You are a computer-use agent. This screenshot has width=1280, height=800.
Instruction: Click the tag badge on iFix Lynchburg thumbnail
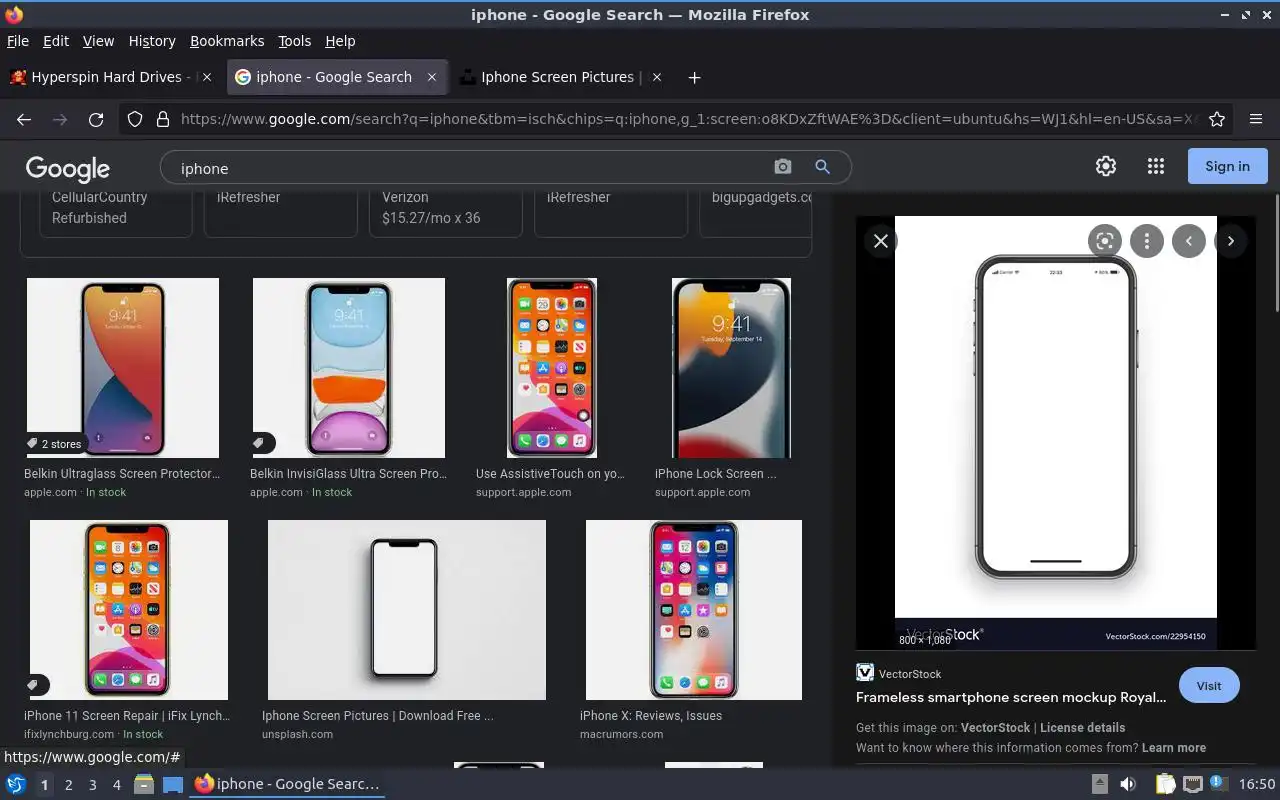(36, 685)
